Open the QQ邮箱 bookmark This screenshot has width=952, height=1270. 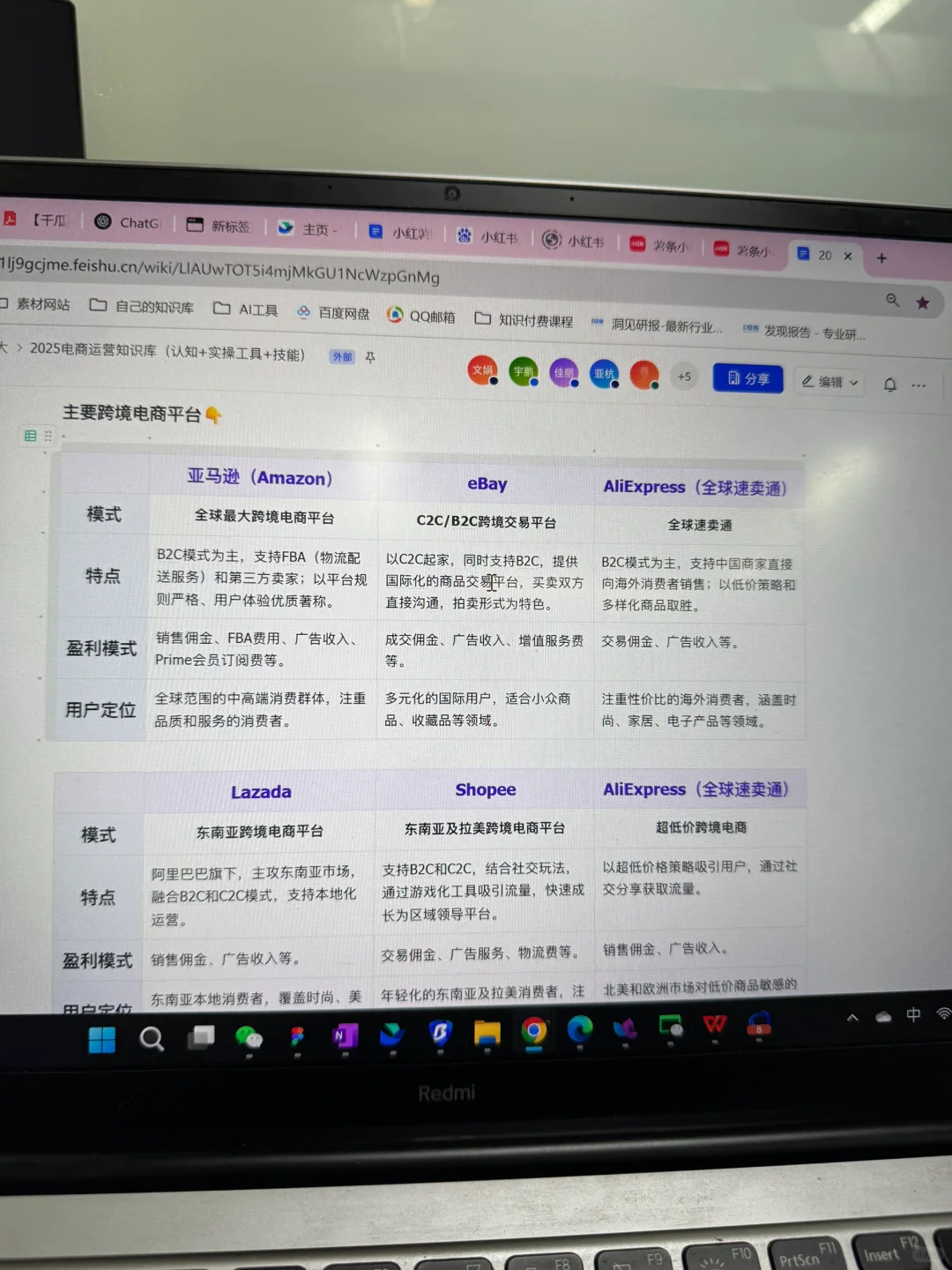pyautogui.click(x=421, y=316)
